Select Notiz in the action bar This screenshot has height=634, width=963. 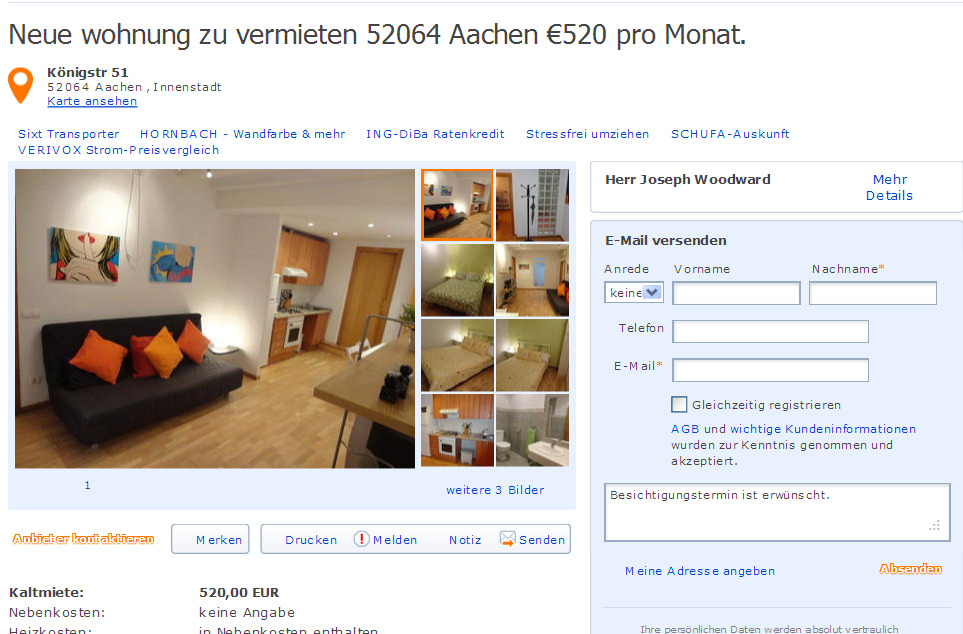(x=465, y=540)
